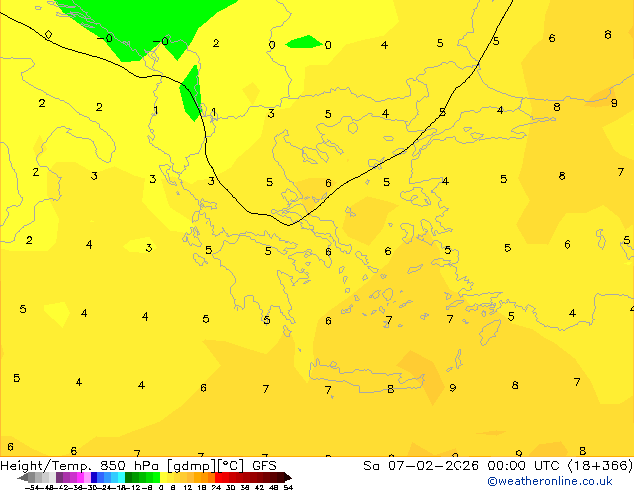Image resolution: width=634 pixels, height=490 pixels.
Task: Pick the cyan legend swatch
Action: (x=122, y=477)
